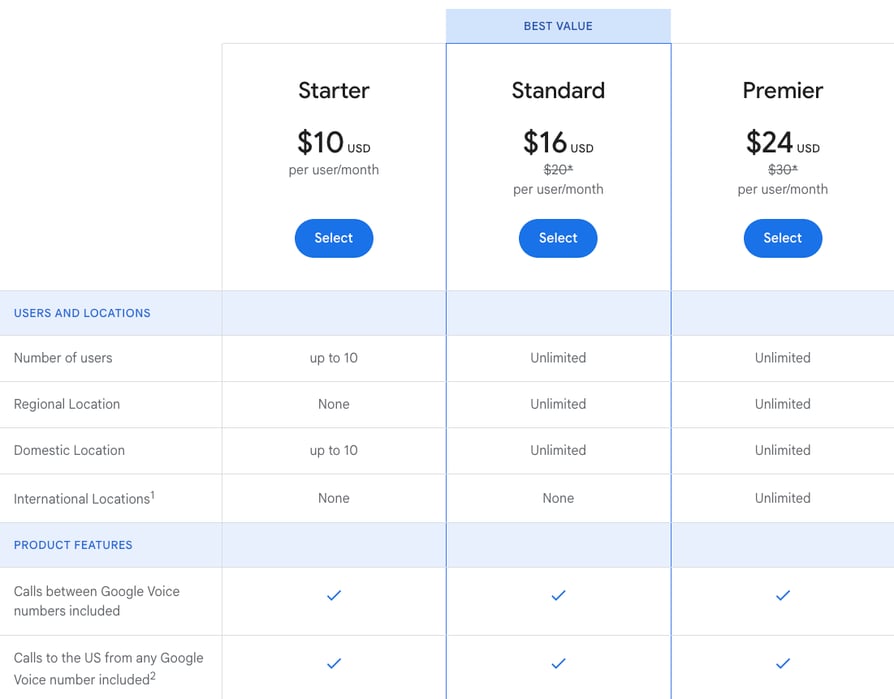Image resolution: width=894 pixels, height=699 pixels.
Task: Click the PRODUCT FEATURES section header
Action: (x=73, y=545)
